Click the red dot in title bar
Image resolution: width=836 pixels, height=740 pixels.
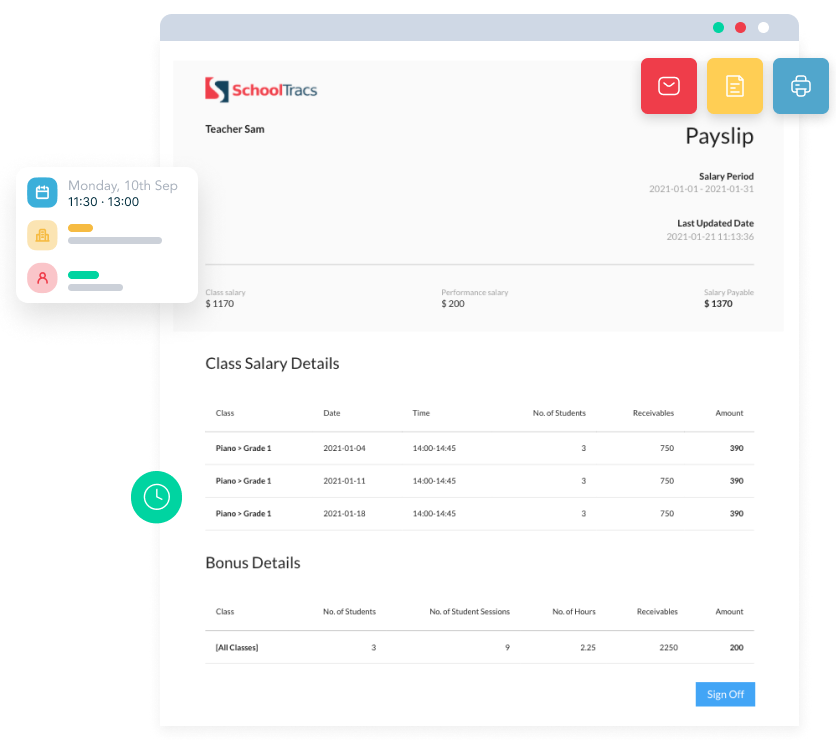pos(741,28)
